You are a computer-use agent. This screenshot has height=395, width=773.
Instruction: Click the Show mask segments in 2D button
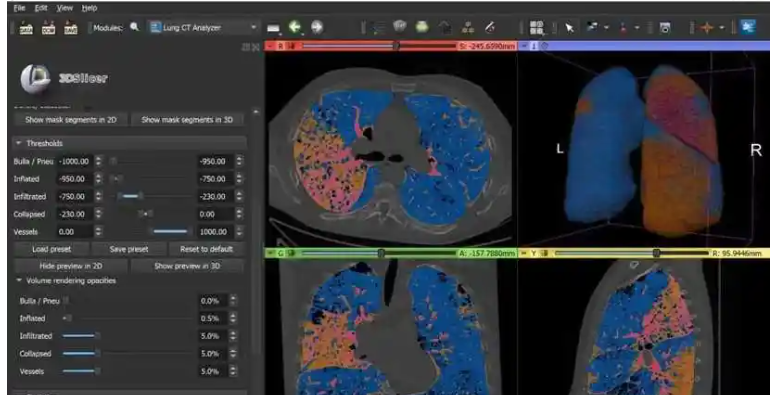(x=70, y=119)
